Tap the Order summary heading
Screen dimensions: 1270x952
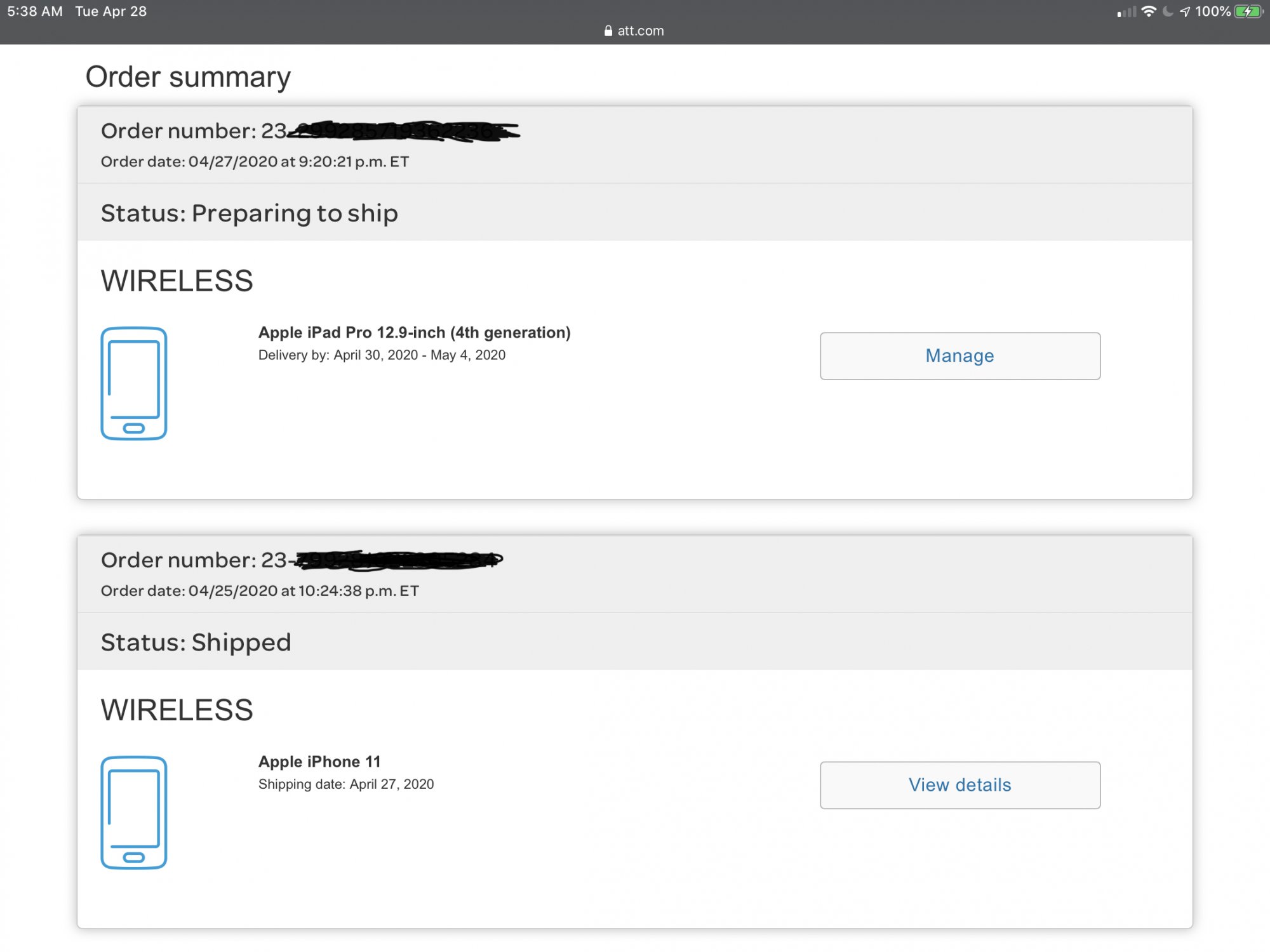pyautogui.click(x=188, y=77)
